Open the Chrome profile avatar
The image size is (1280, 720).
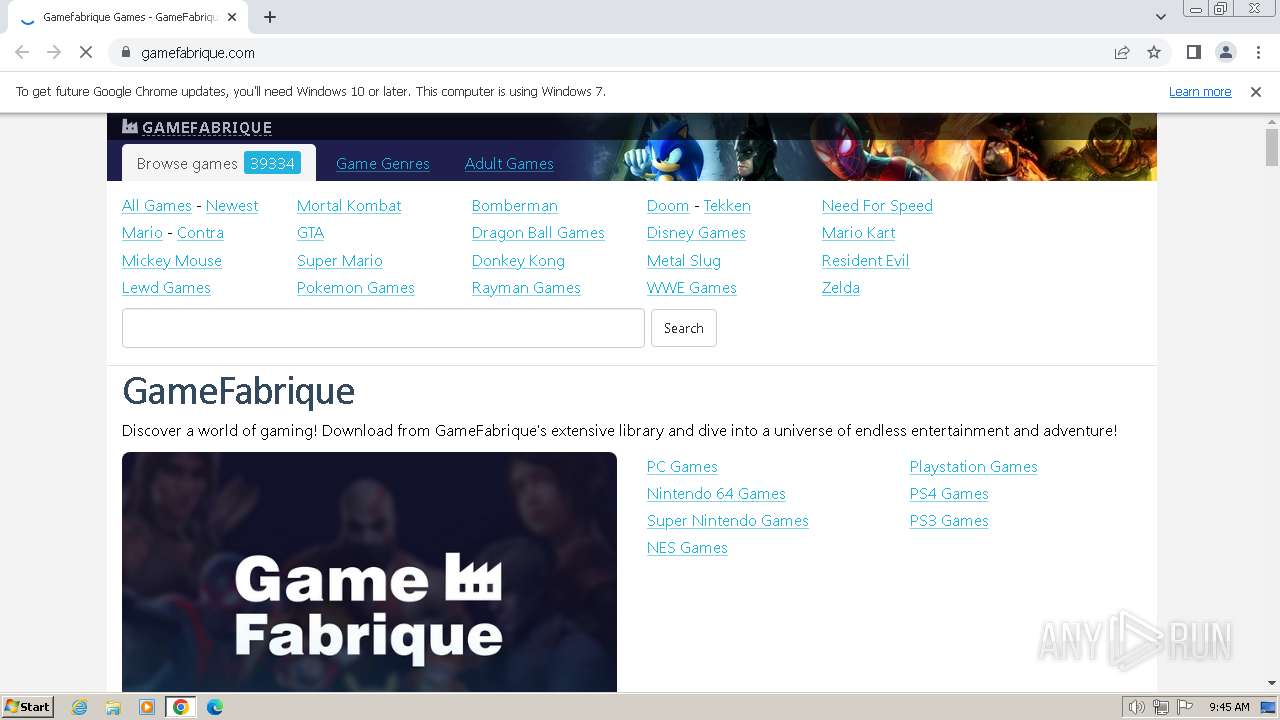1226,52
